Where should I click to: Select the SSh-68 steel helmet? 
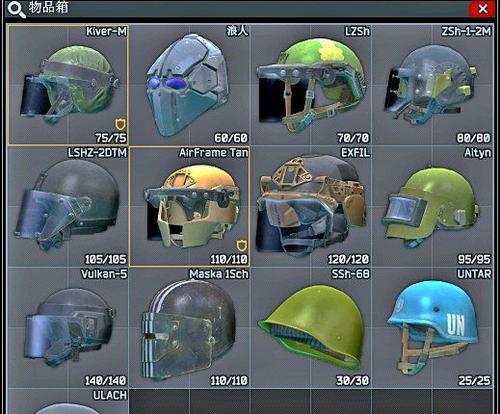tap(311, 328)
